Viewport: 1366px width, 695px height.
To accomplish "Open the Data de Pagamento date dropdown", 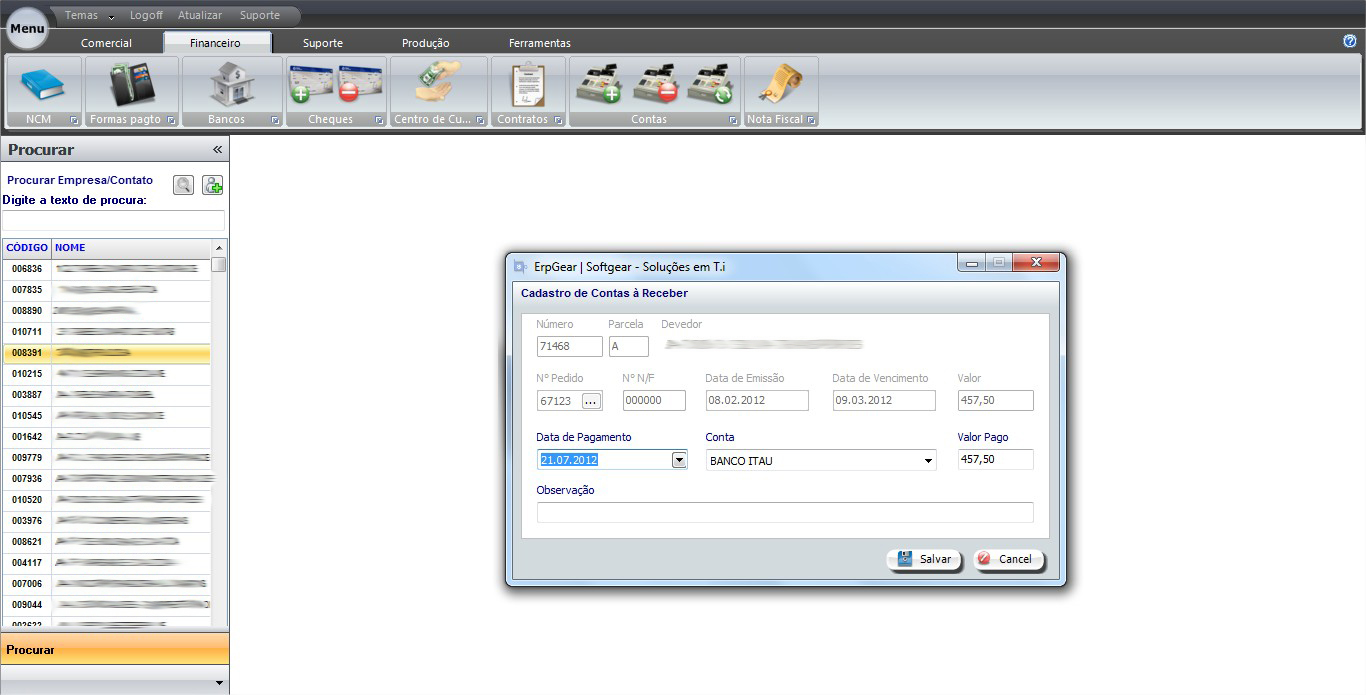I will (679, 460).
